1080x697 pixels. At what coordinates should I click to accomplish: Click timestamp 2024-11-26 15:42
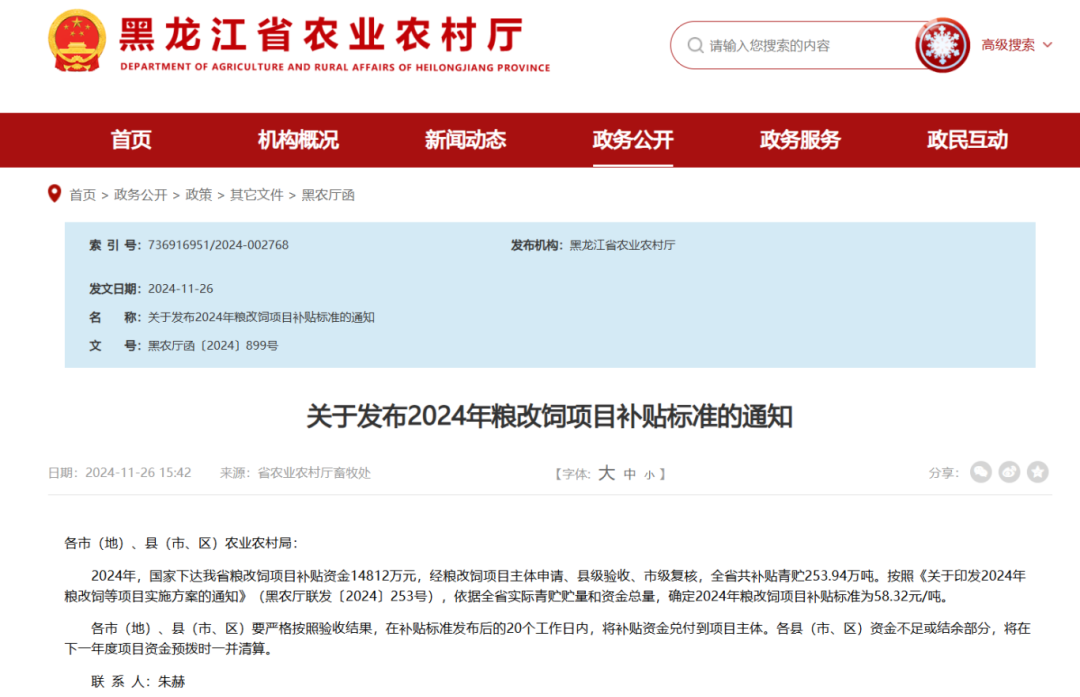point(138,473)
